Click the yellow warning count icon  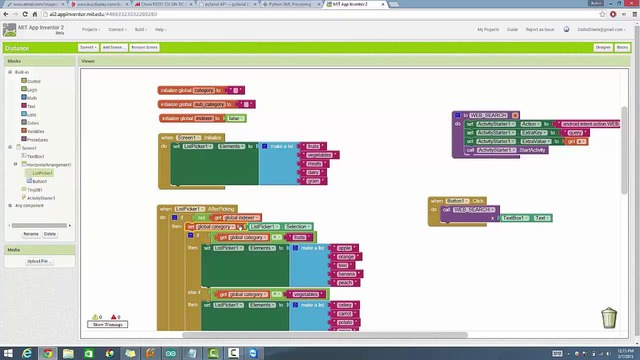pos(95,317)
